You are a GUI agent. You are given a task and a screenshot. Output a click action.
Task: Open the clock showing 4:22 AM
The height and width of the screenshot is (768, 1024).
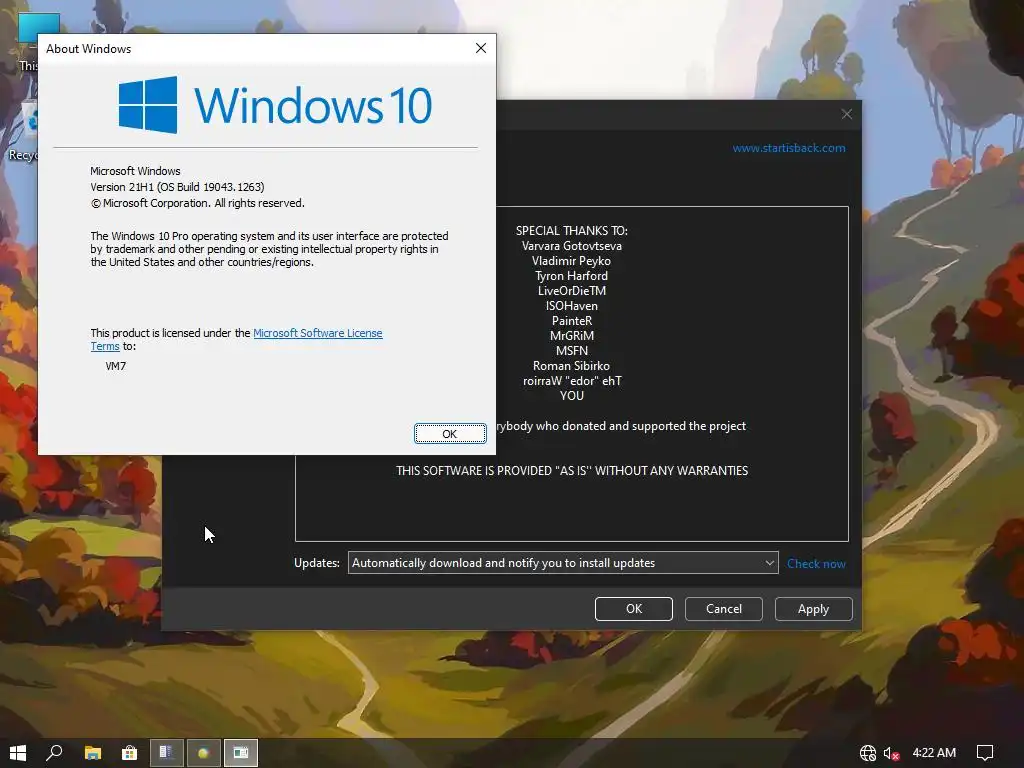934,753
